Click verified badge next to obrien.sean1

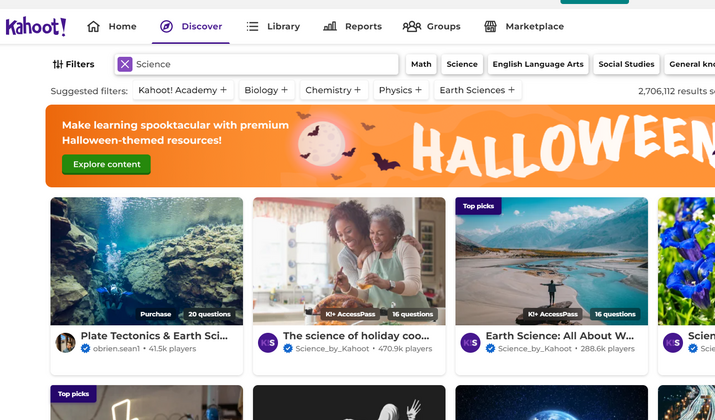pyautogui.click(x=85, y=348)
